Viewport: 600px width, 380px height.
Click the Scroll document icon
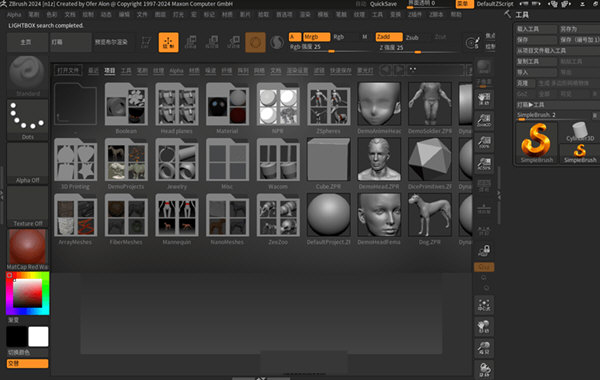(x=484, y=99)
